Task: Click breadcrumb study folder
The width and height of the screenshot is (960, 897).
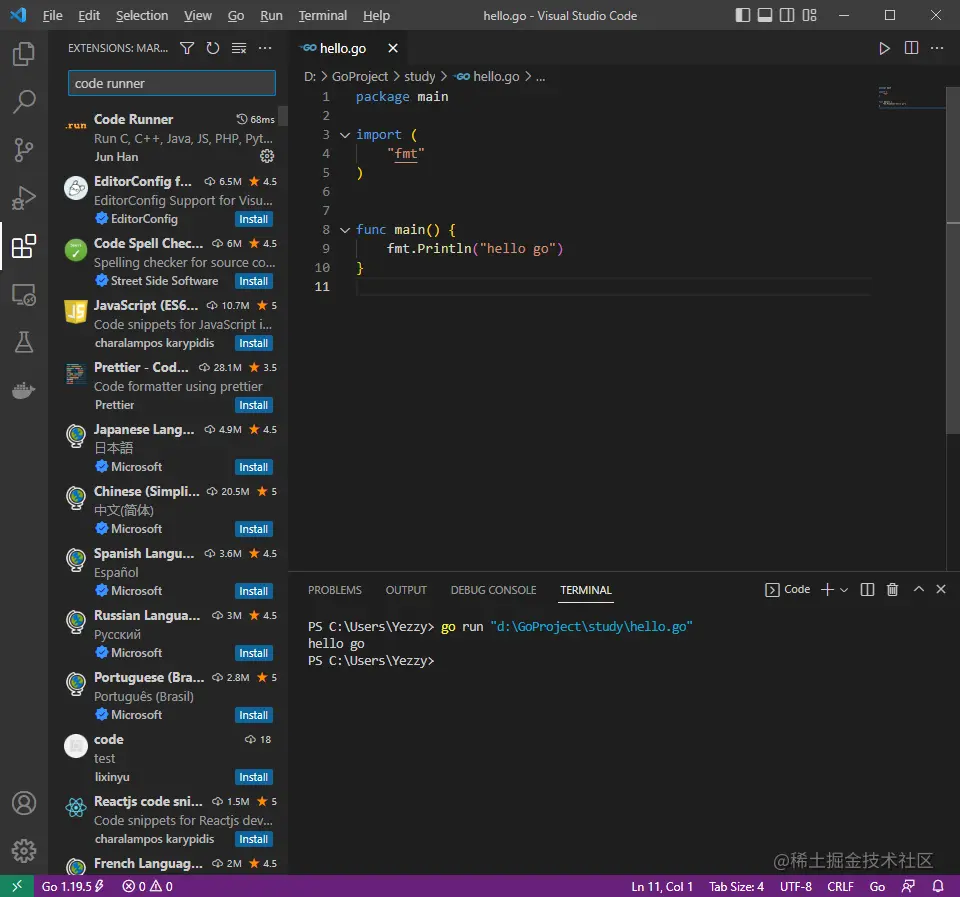Action: 419,77
